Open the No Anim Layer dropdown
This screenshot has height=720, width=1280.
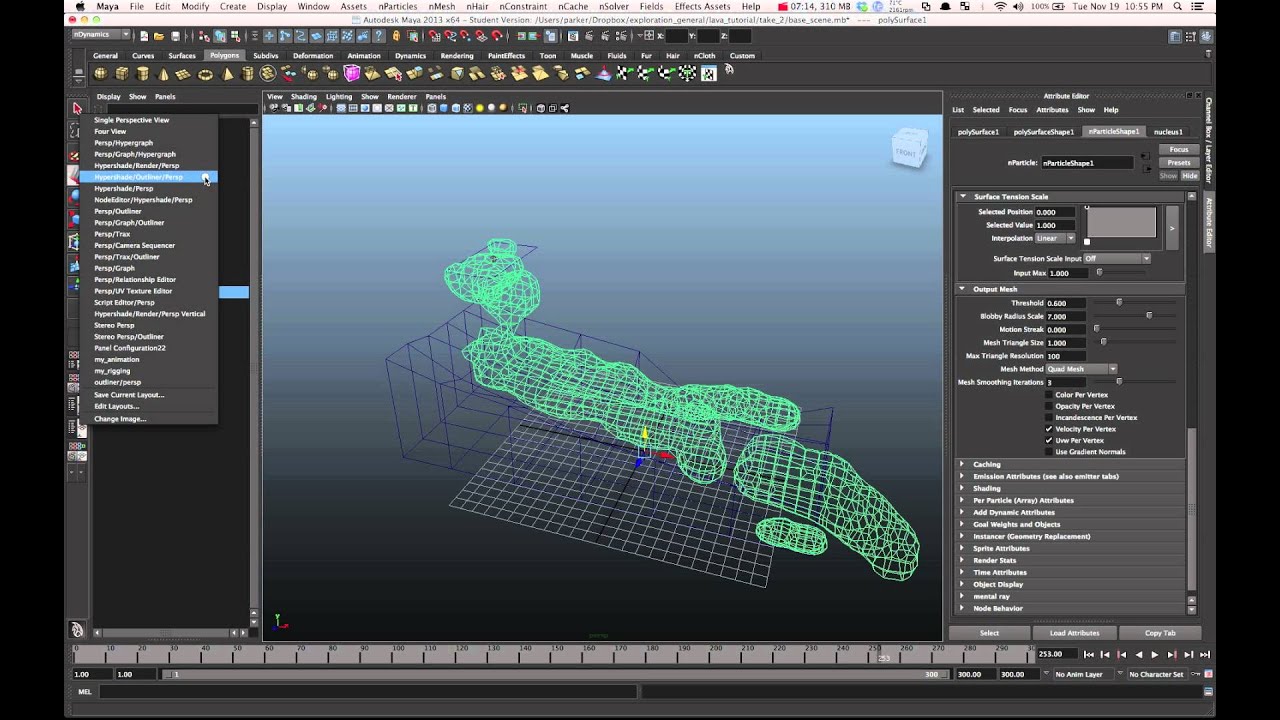tap(1084, 674)
